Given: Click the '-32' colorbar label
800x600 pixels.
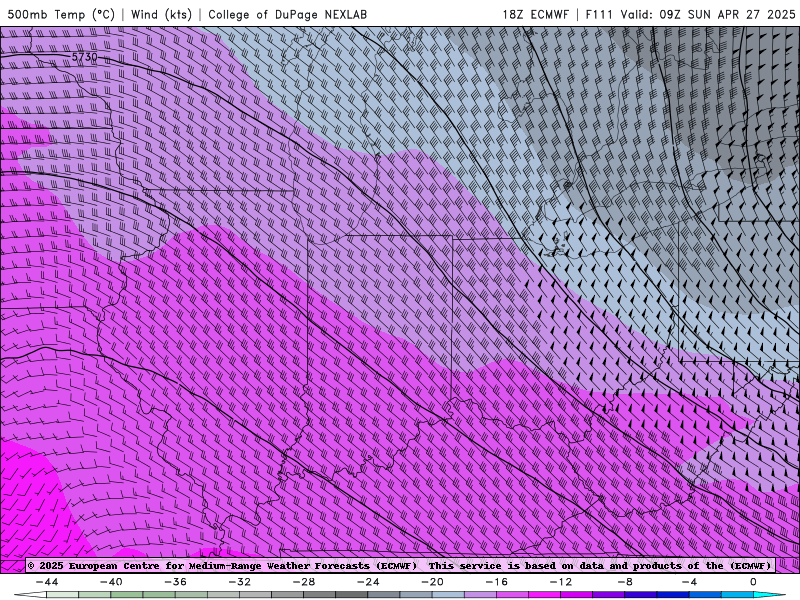Looking at the screenshot, I should [x=240, y=582].
